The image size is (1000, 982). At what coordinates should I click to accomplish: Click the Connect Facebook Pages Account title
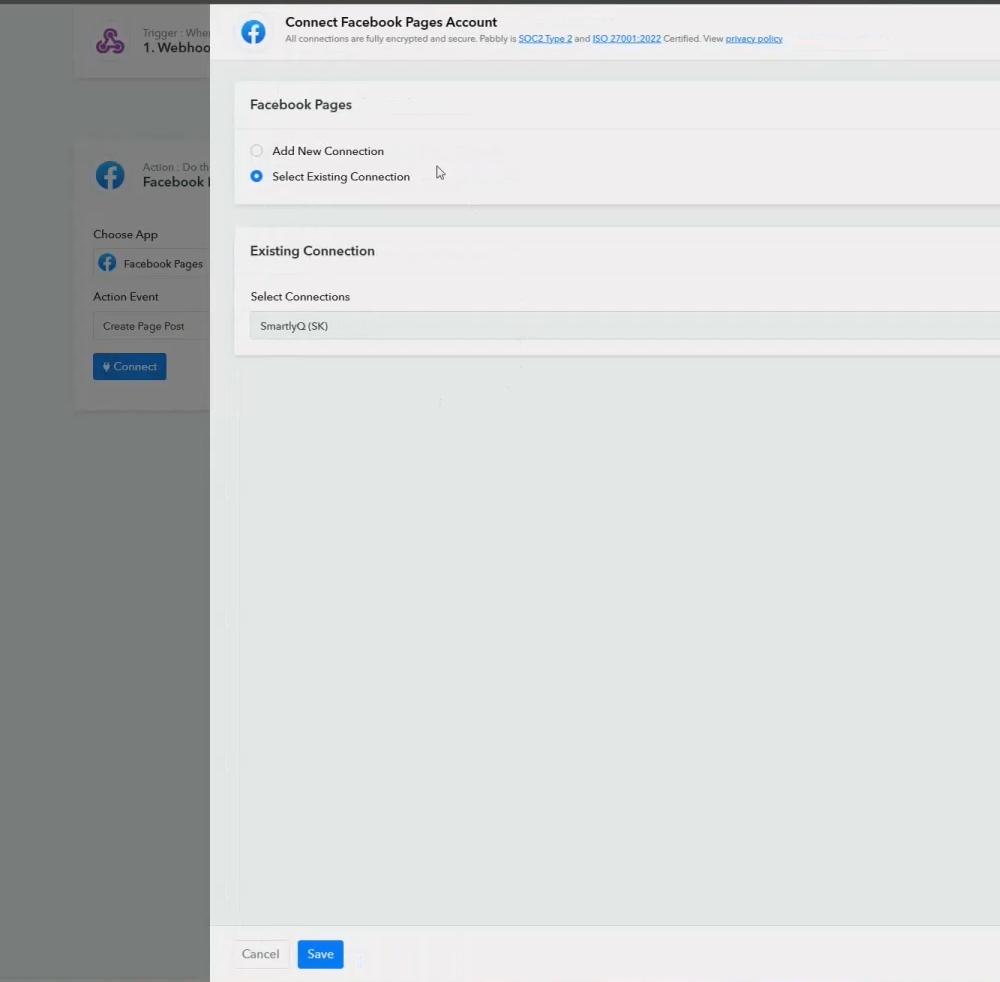click(391, 22)
